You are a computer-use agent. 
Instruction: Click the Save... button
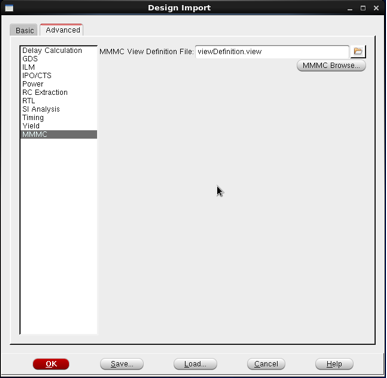(122, 364)
